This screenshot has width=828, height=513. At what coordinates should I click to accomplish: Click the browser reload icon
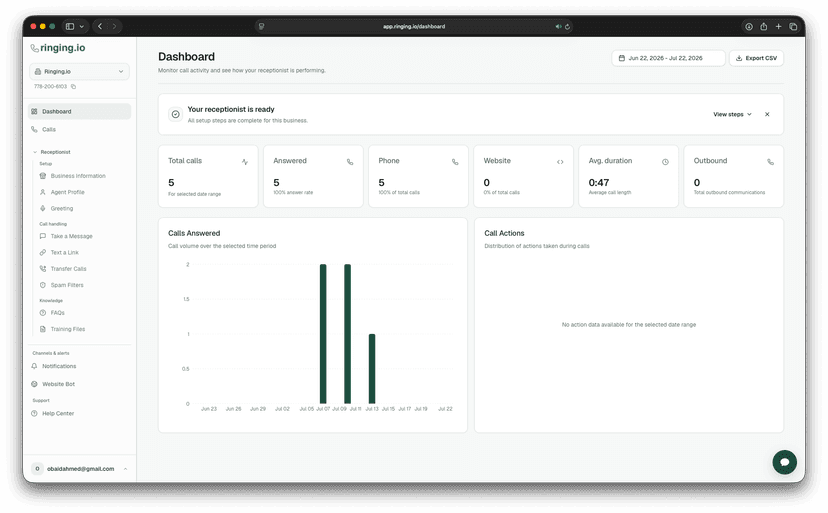pos(567,26)
